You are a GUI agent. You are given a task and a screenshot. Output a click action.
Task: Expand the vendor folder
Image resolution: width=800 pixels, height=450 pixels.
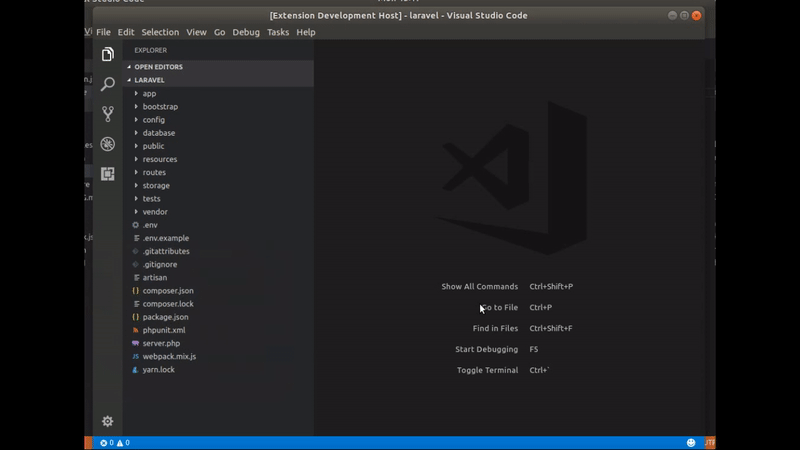tap(136, 212)
